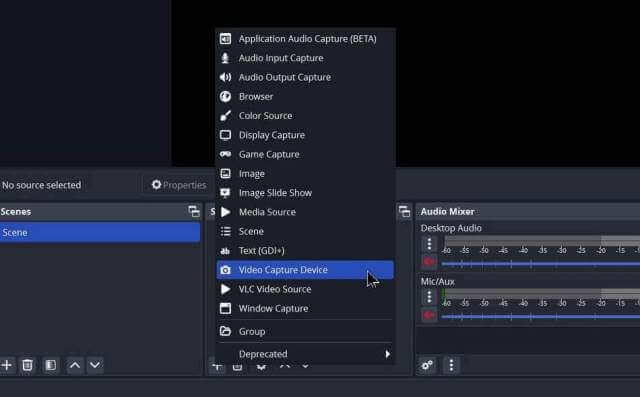Choose Video Capture Device from menu
Image resolution: width=640 pixels, height=397 pixels.
coord(305,270)
